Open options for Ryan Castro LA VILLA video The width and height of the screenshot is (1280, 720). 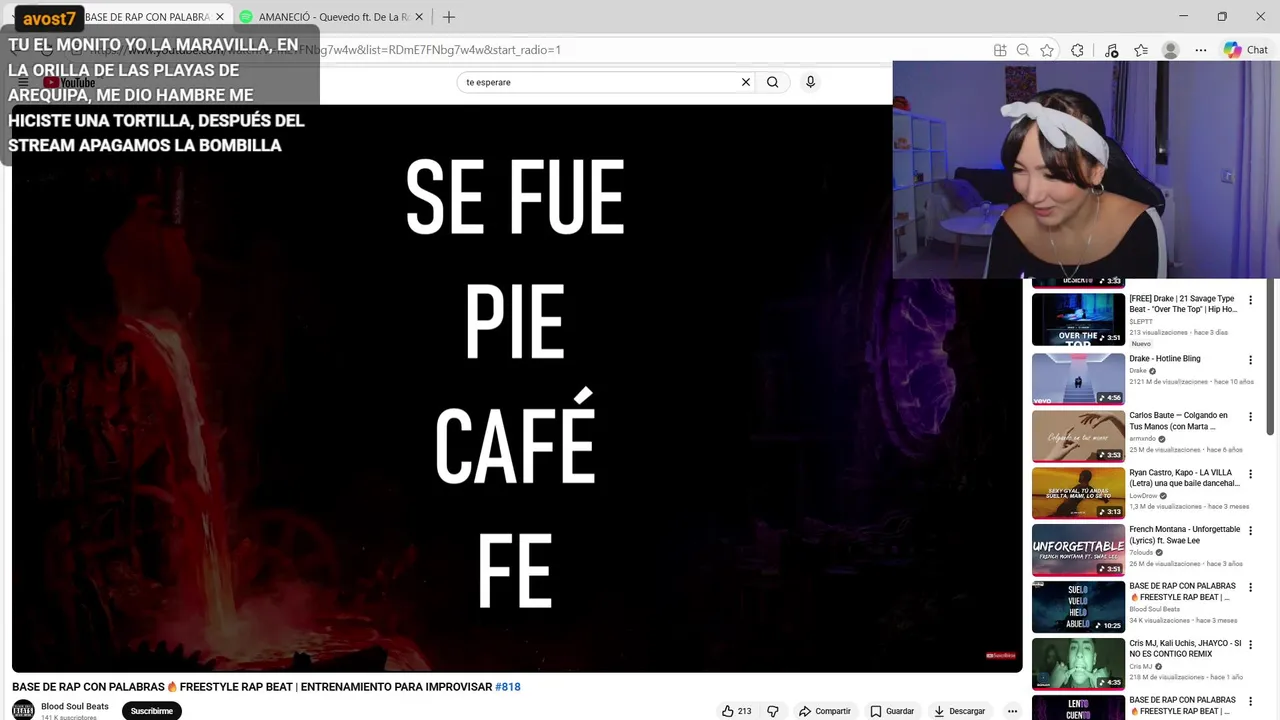(1250, 474)
